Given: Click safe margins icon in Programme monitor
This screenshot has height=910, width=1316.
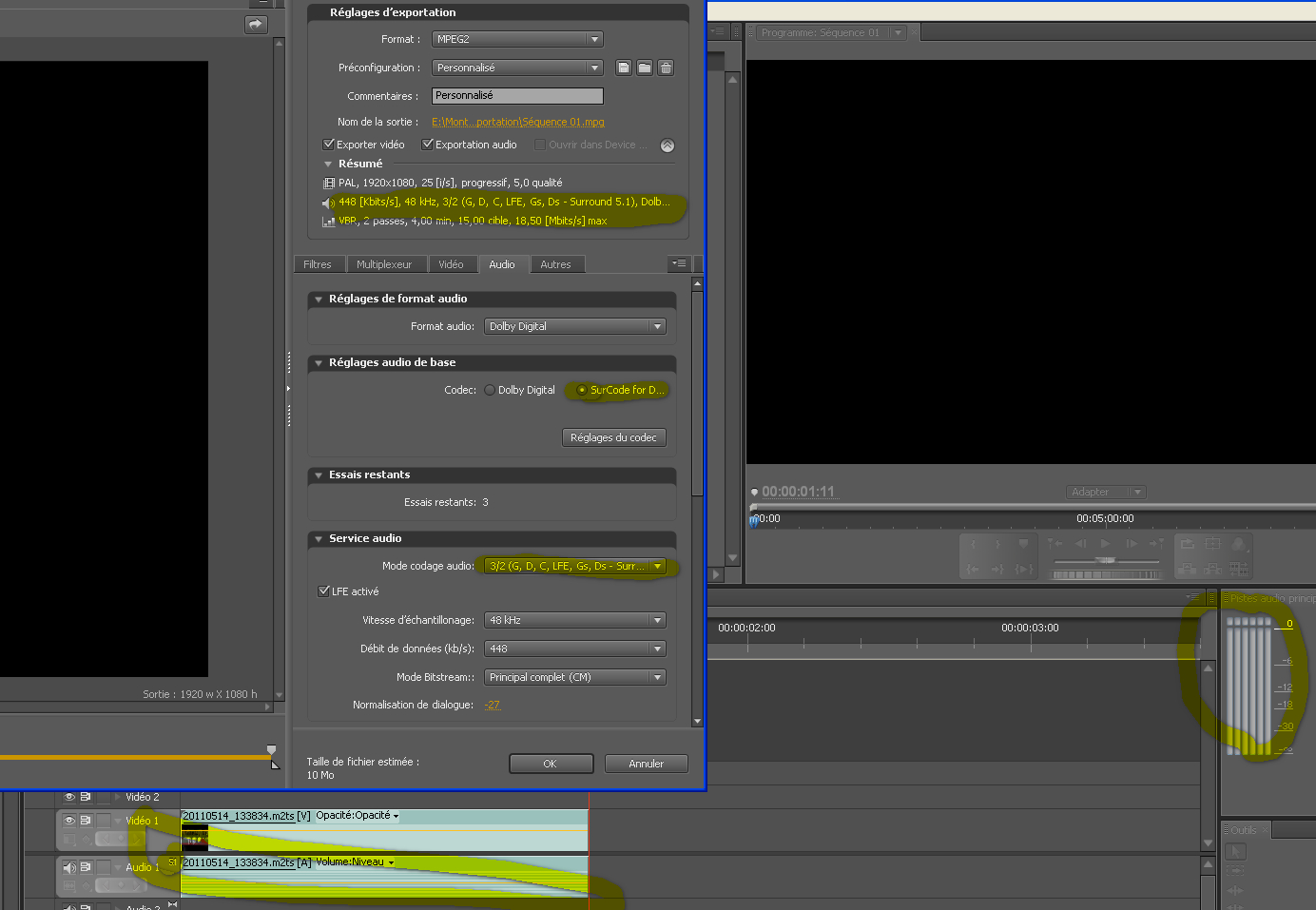Looking at the screenshot, I should (x=1213, y=544).
